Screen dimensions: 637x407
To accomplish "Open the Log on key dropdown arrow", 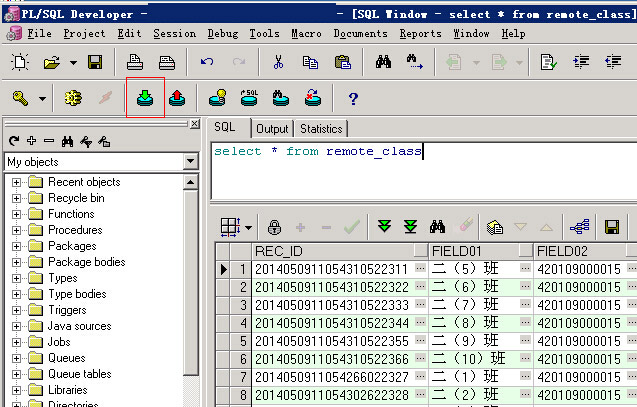I will click(42, 98).
